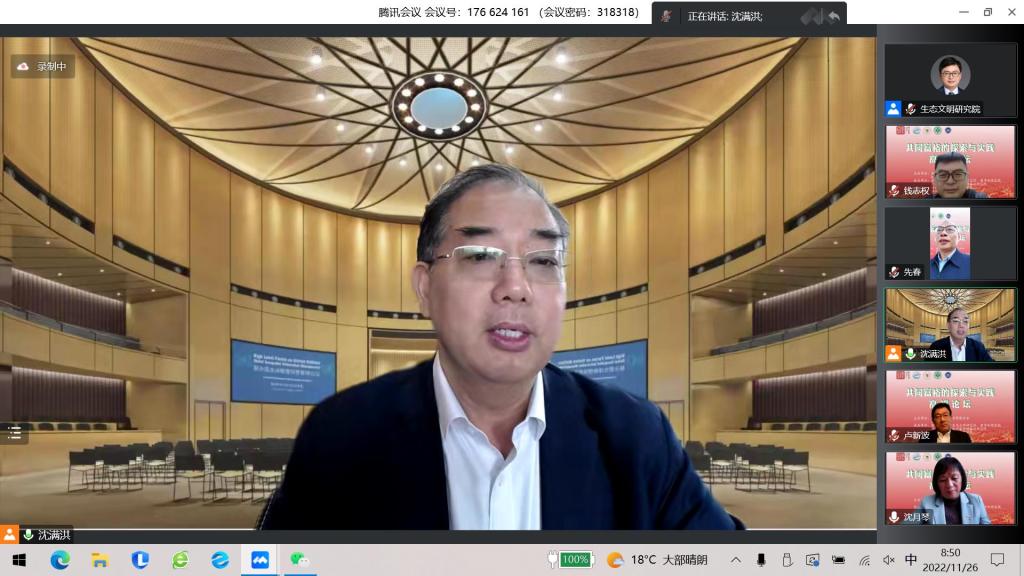Select the 生态文明研究院 participant tile
Screen dimensions: 1024x576
click(x=949, y=80)
